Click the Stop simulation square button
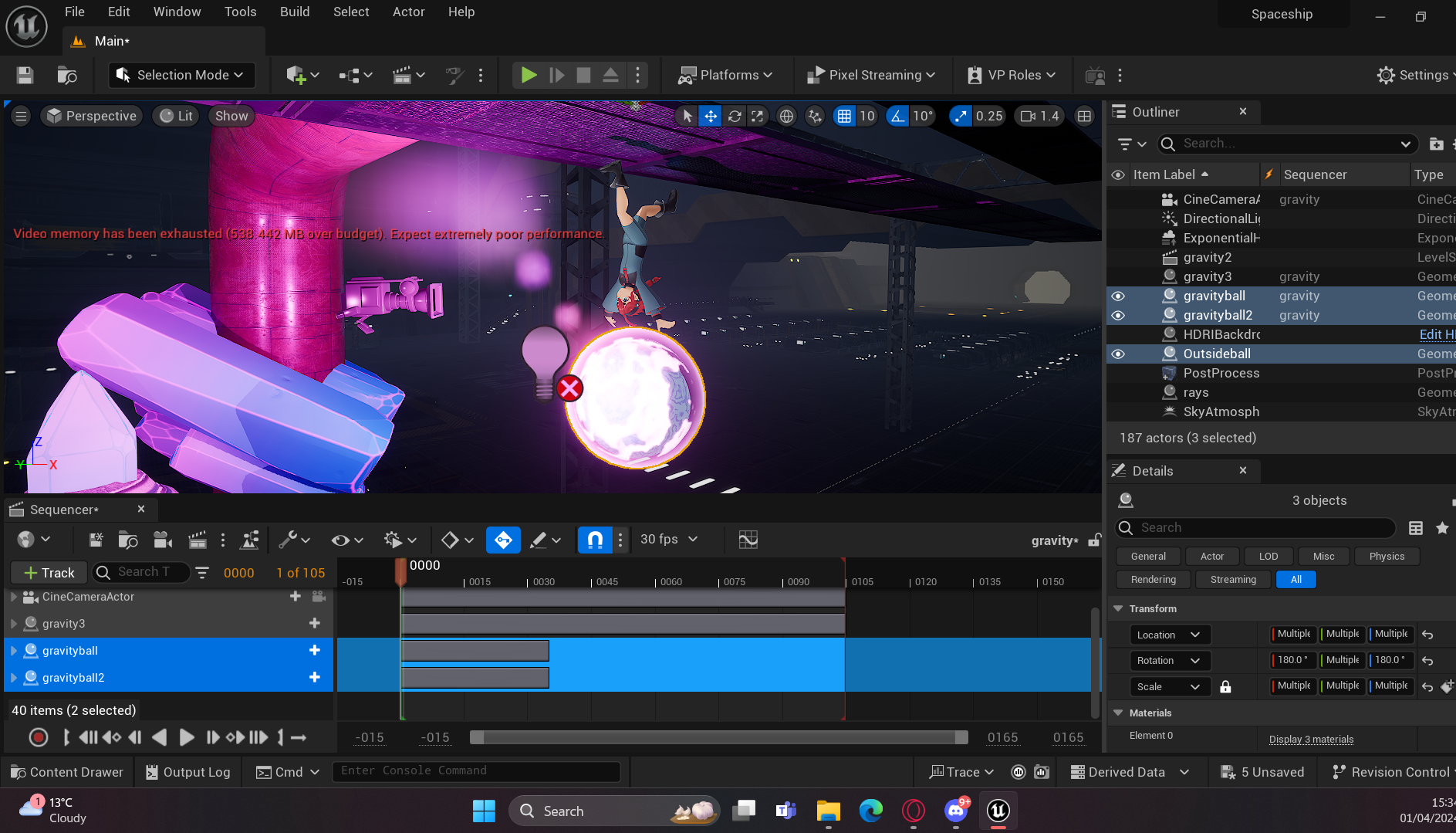Screen dimensions: 1456x833 (583, 75)
